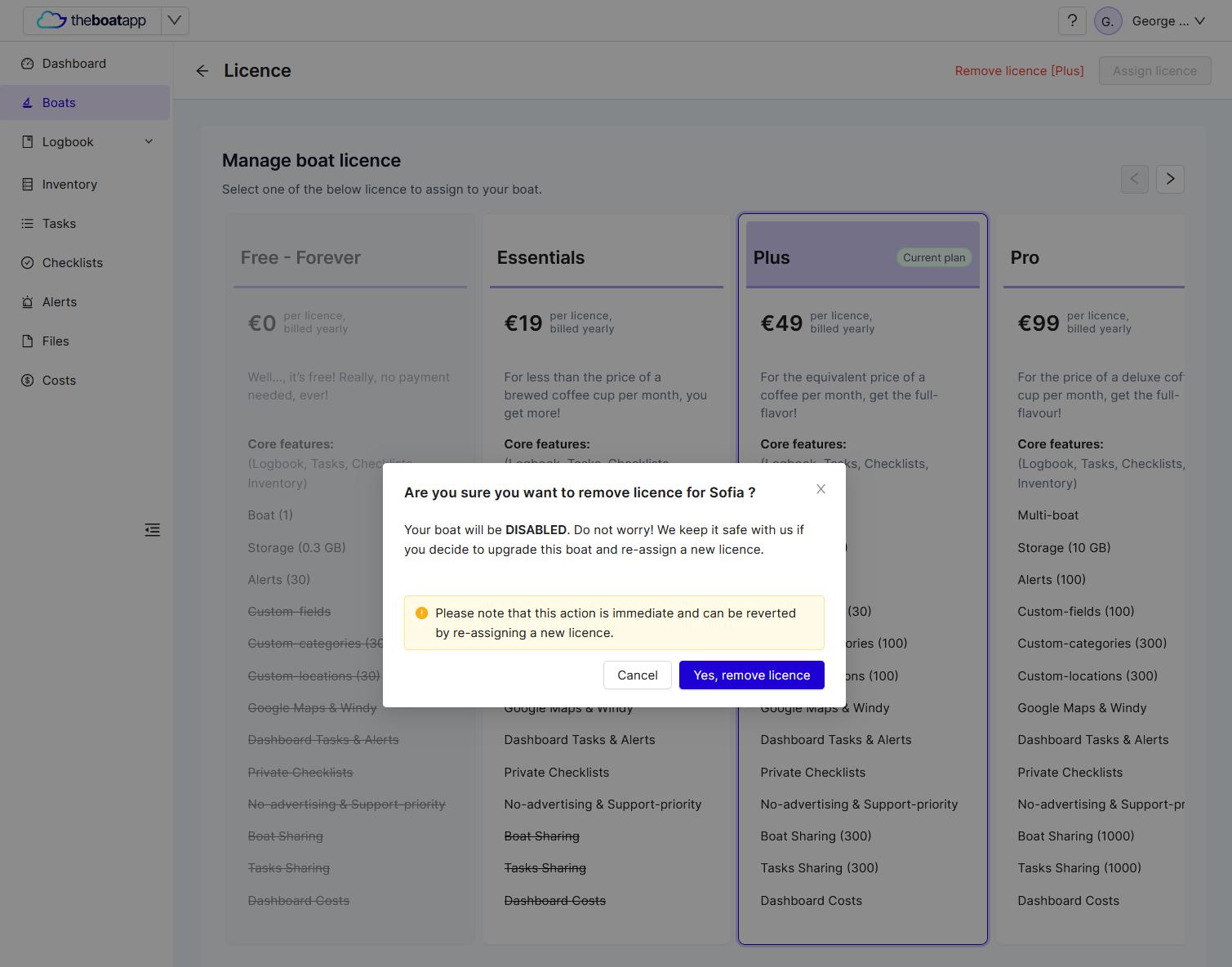
Task: Click the Remove licence [Plus] link
Action: (1020, 71)
